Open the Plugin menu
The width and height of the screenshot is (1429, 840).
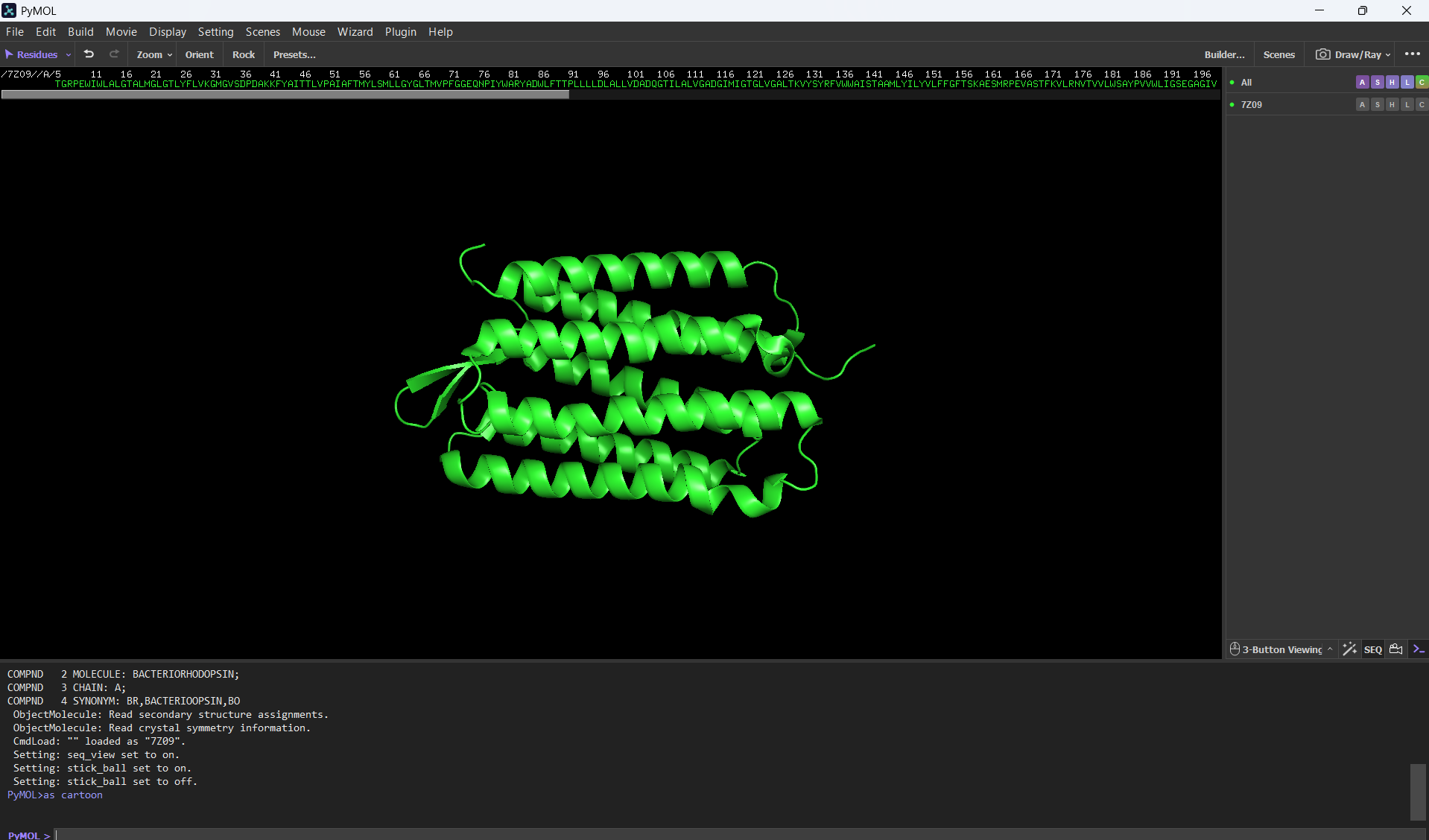[x=401, y=32]
